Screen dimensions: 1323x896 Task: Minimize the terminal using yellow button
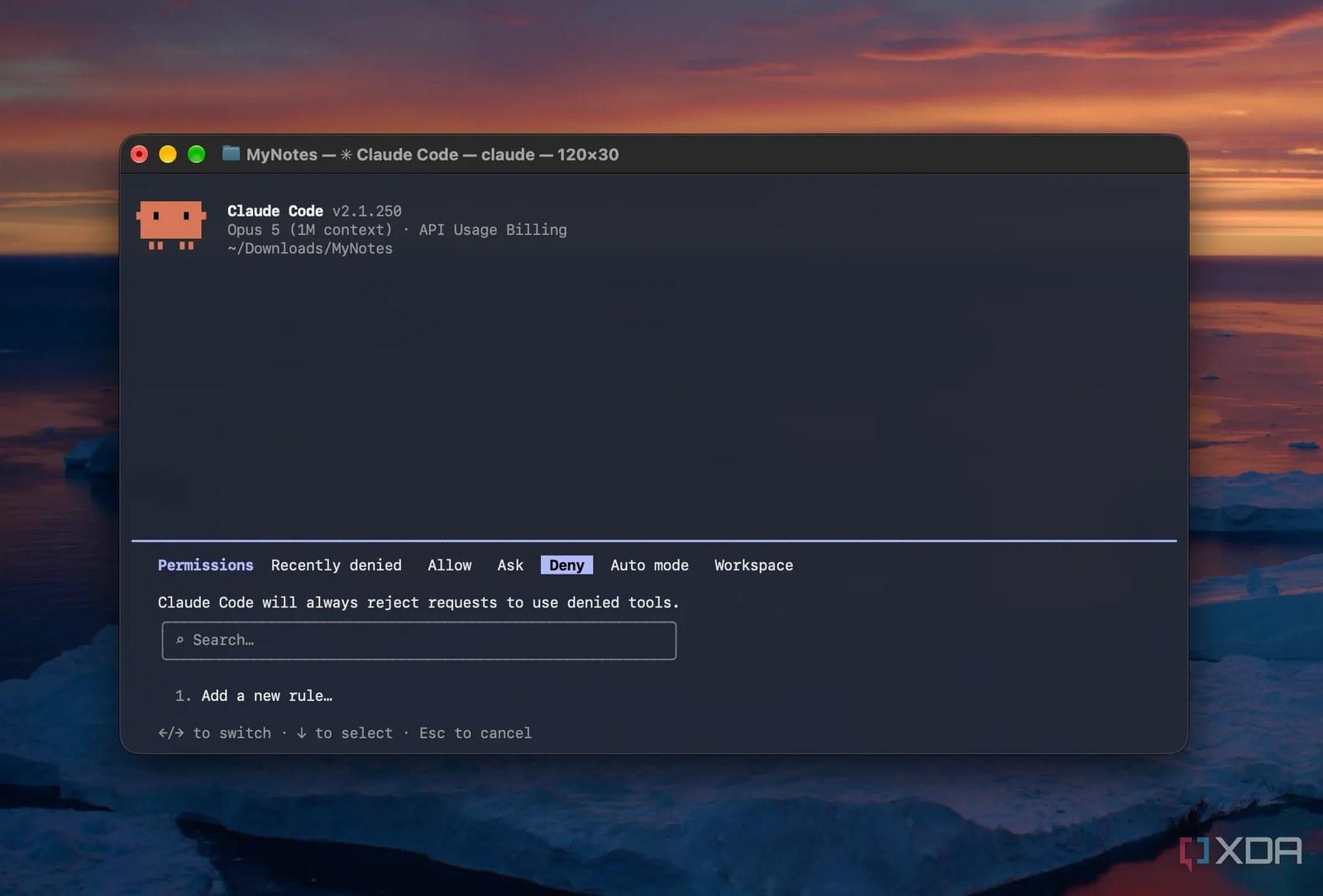click(168, 155)
